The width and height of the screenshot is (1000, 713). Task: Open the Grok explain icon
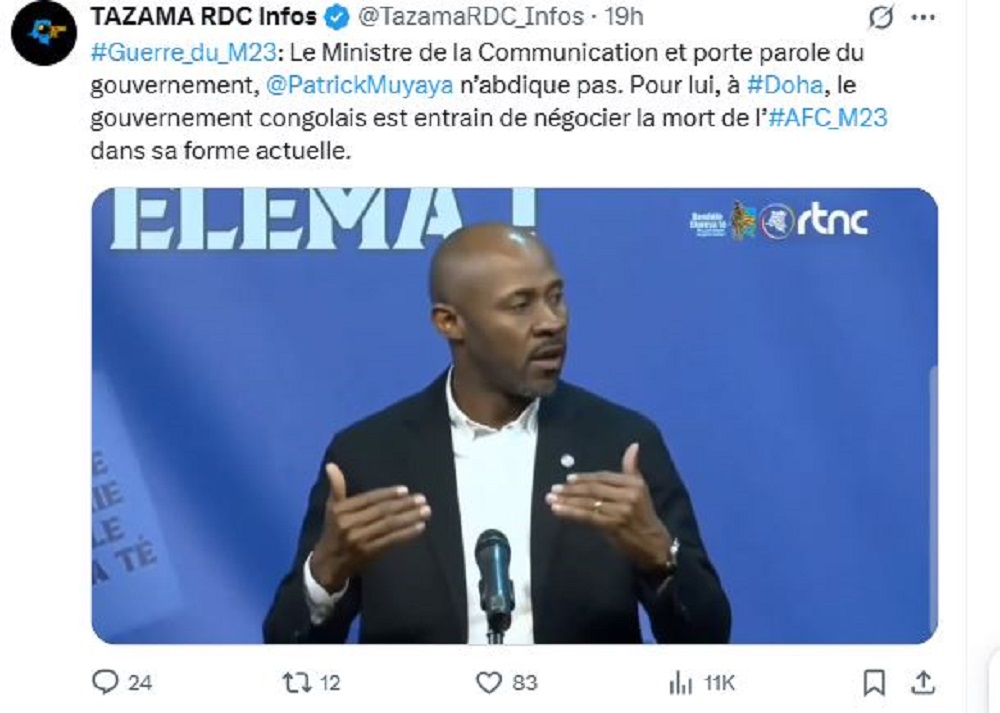pyautogui.click(x=880, y=18)
